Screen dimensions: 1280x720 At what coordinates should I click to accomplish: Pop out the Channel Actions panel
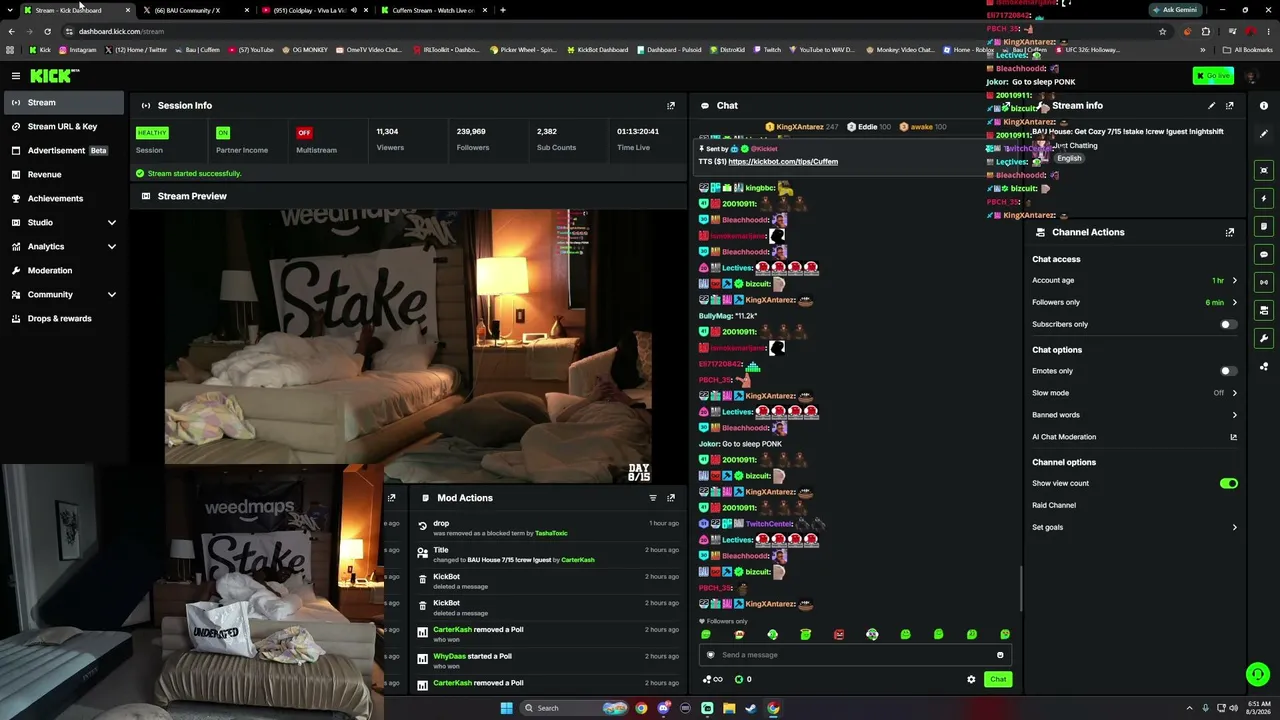(1229, 232)
